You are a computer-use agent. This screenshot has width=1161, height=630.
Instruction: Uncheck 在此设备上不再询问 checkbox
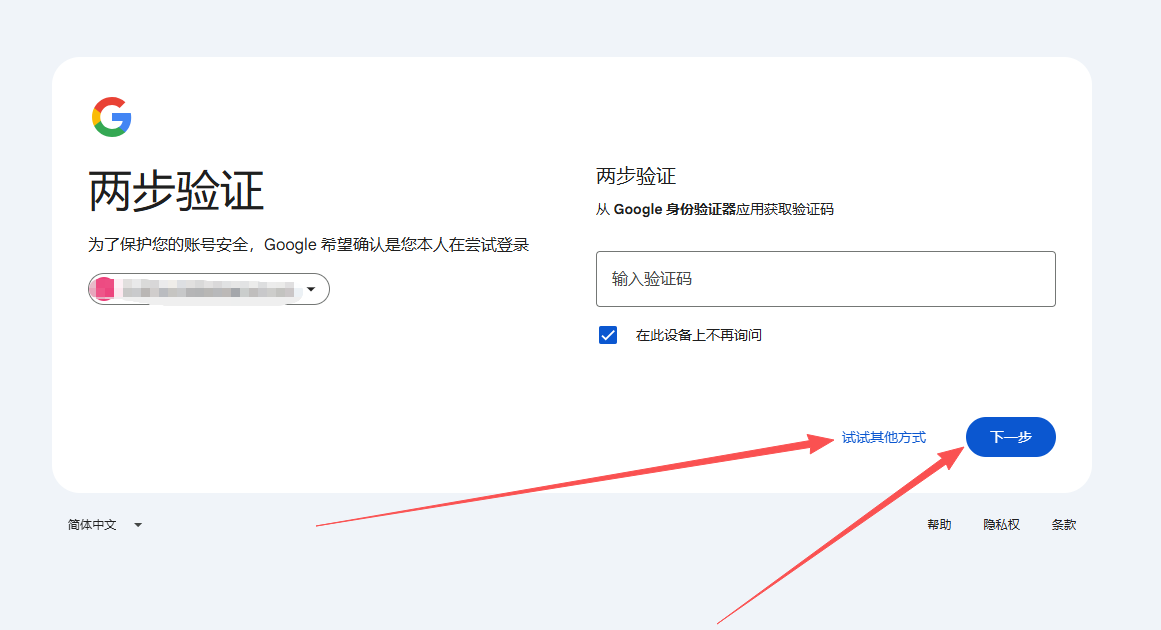click(x=608, y=335)
